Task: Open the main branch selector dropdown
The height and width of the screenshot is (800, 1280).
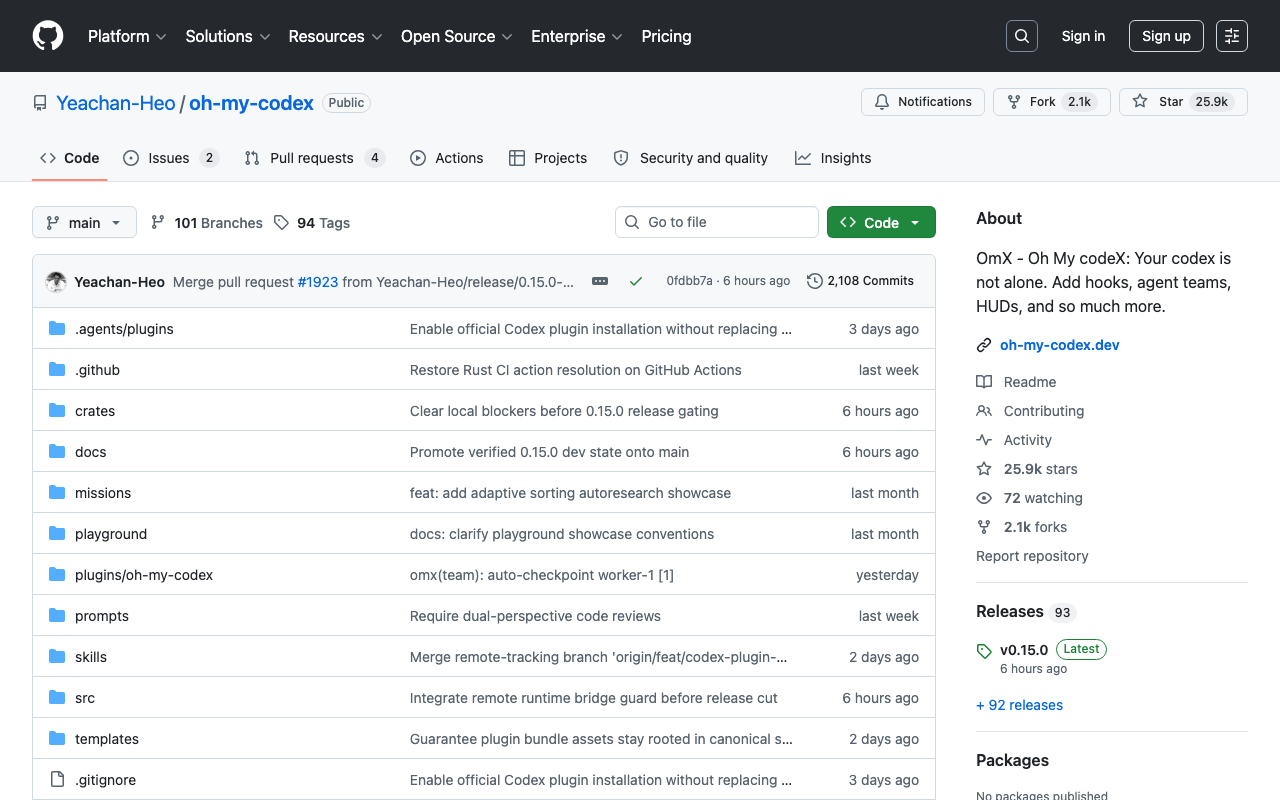Action: [84, 222]
